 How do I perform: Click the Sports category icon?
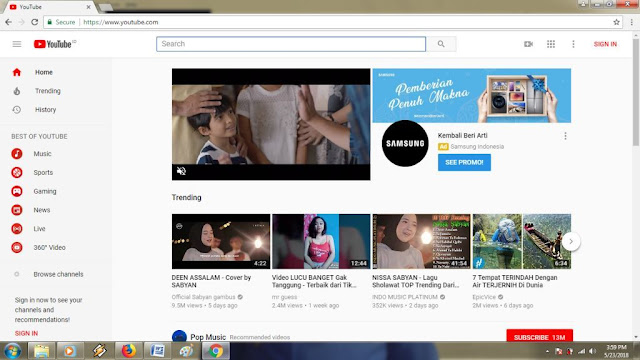[17, 172]
